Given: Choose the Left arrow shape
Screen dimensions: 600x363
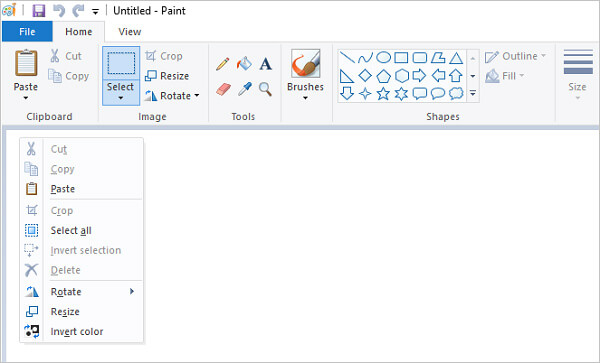Looking at the screenshot, I should click(438, 76).
